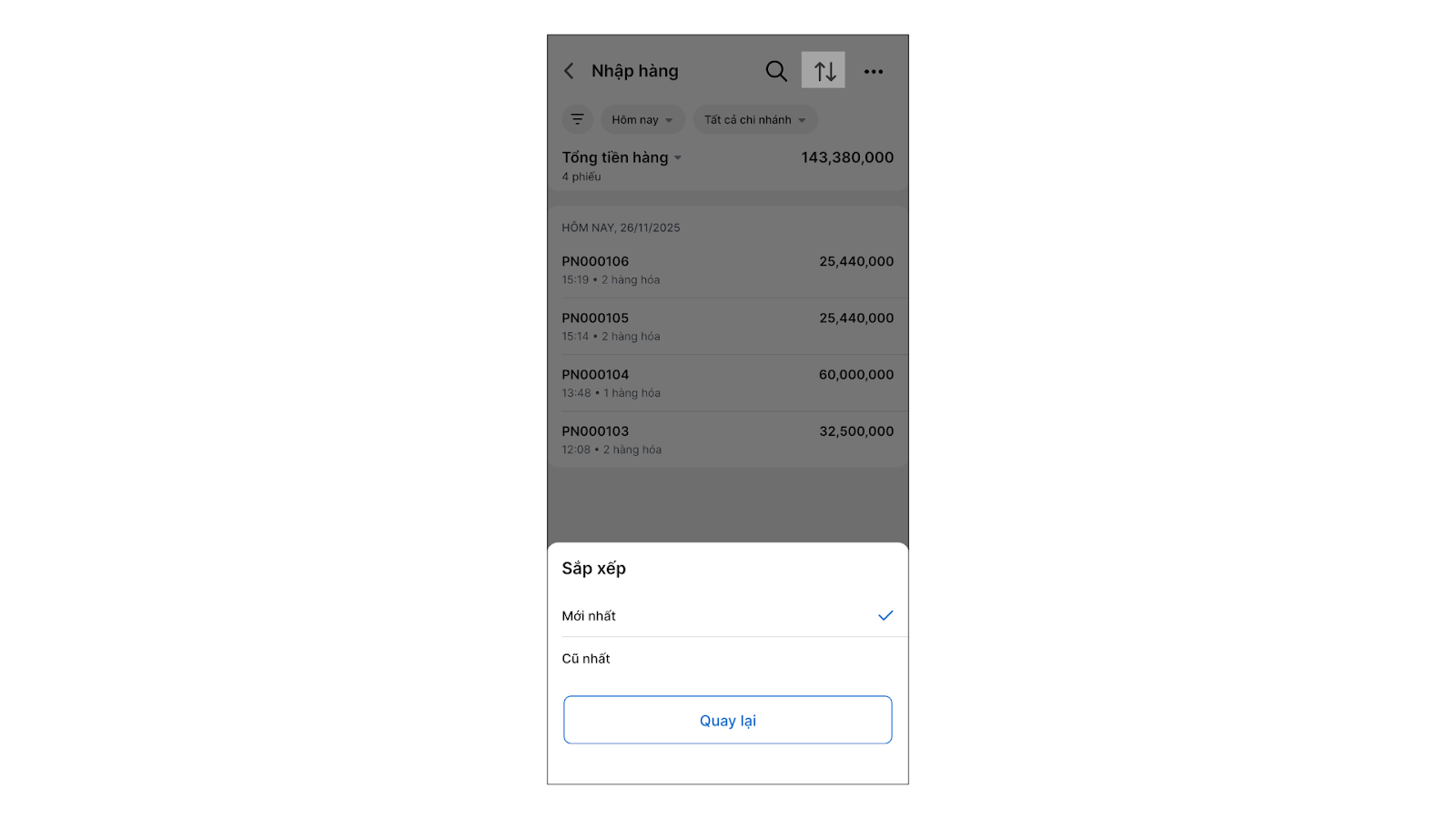1456x819 pixels.
Task: Click the Sắp xếp sheet title
Action: (594, 569)
